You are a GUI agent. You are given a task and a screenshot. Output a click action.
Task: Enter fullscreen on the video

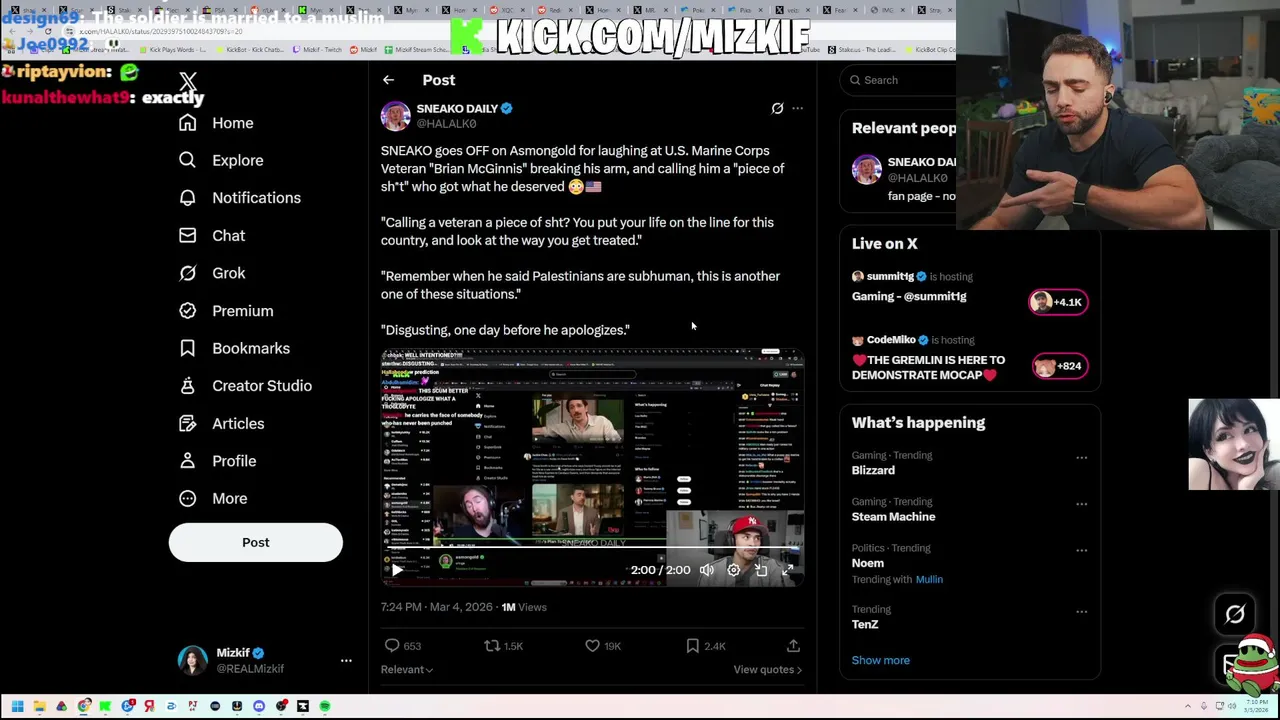(788, 570)
